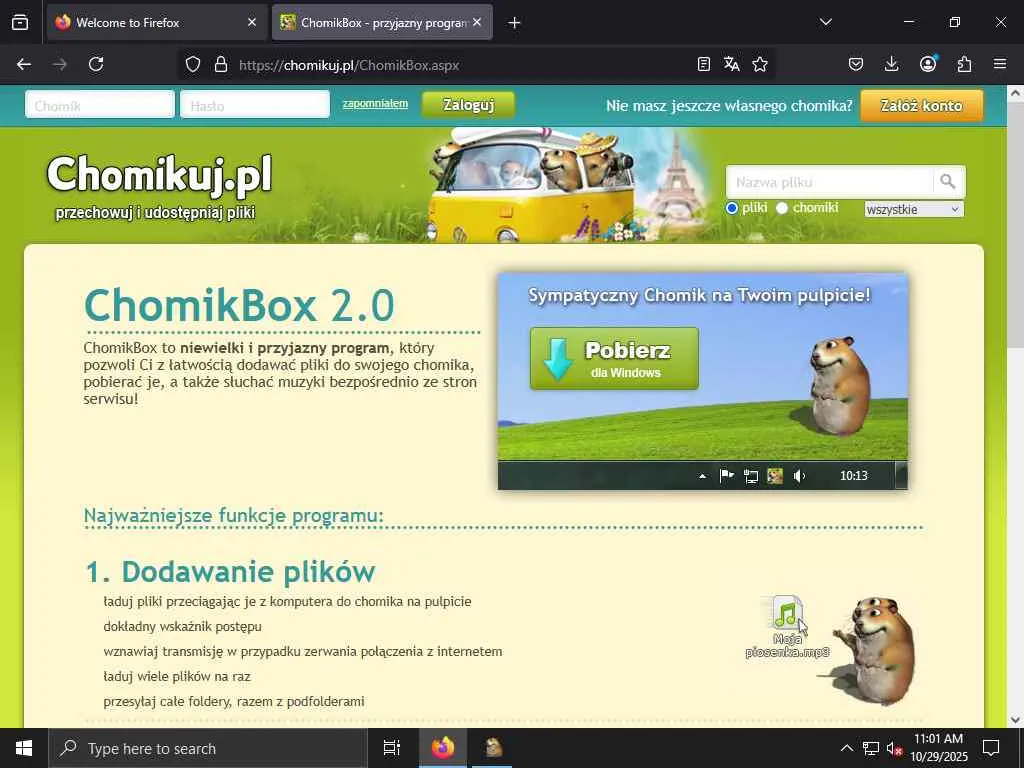1024x768 pixels.
Task: Click Załóż konto button
Action: tap(921, 106)
